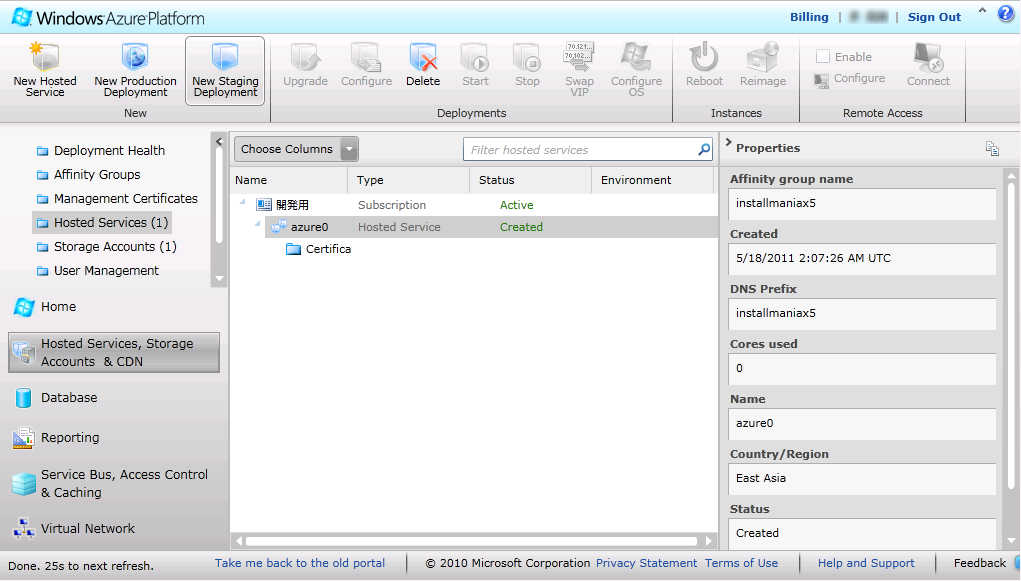Image resolution: width=1021 pixels, height=581 pixels.
Task: Open the Database section
Action: tap(55, 398)
